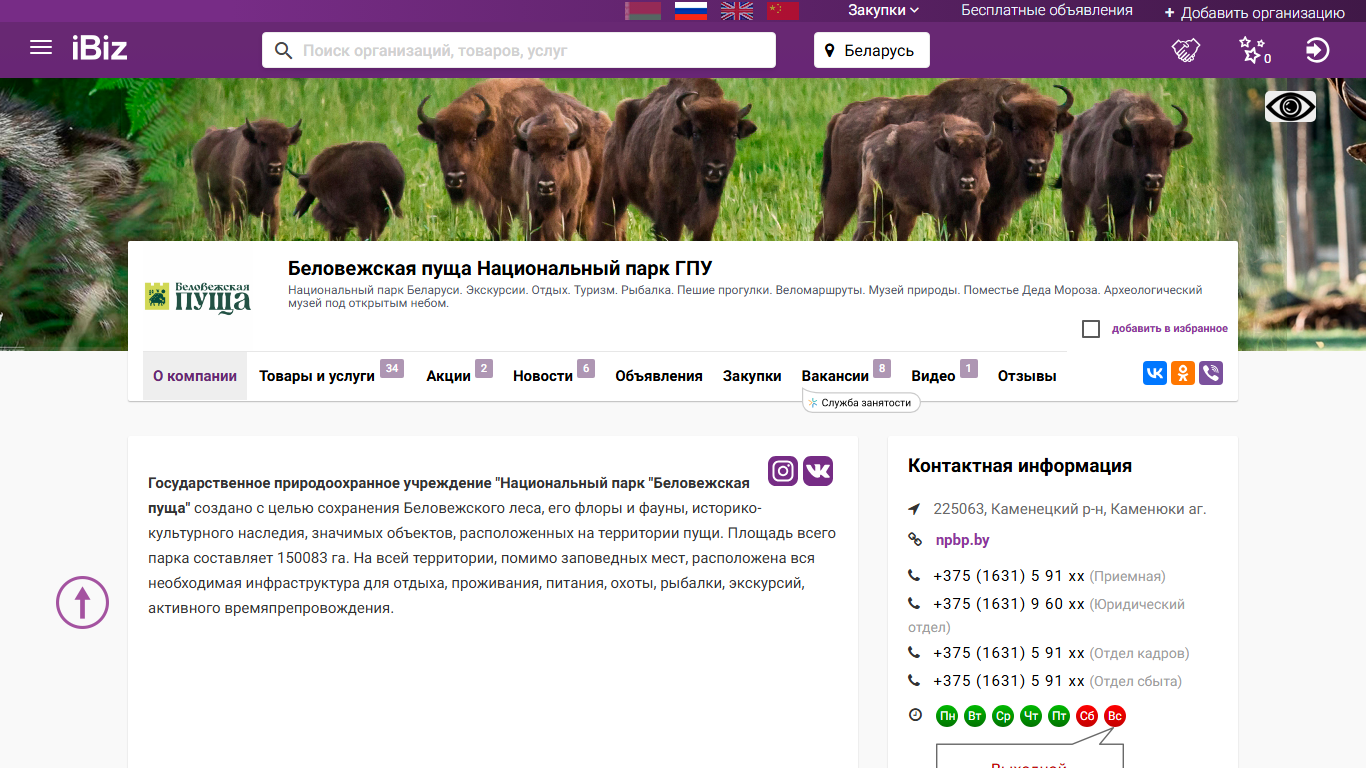This screenshot has height=768, width=1366.
Task: Click the search magnifier icon
Action: 283,50
